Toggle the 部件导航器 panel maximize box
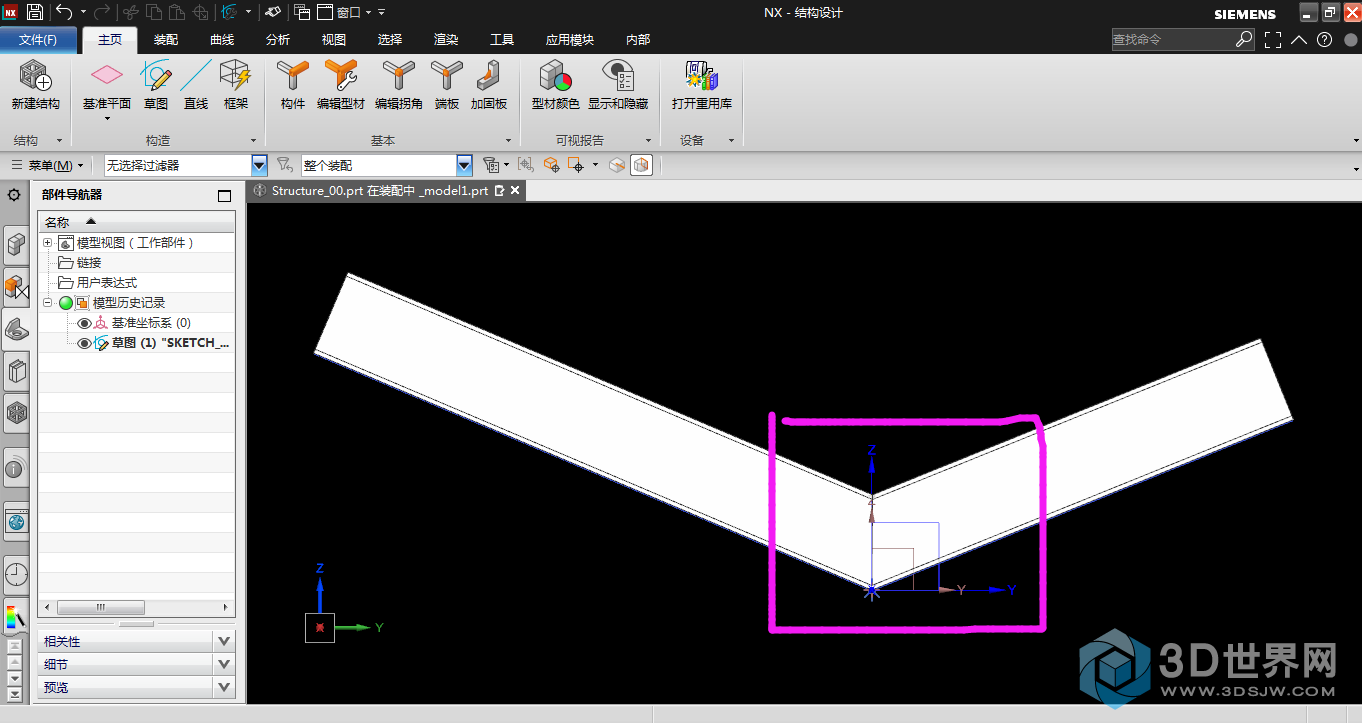The width and height of the screenshot is (1362, 723). [224, 196]
